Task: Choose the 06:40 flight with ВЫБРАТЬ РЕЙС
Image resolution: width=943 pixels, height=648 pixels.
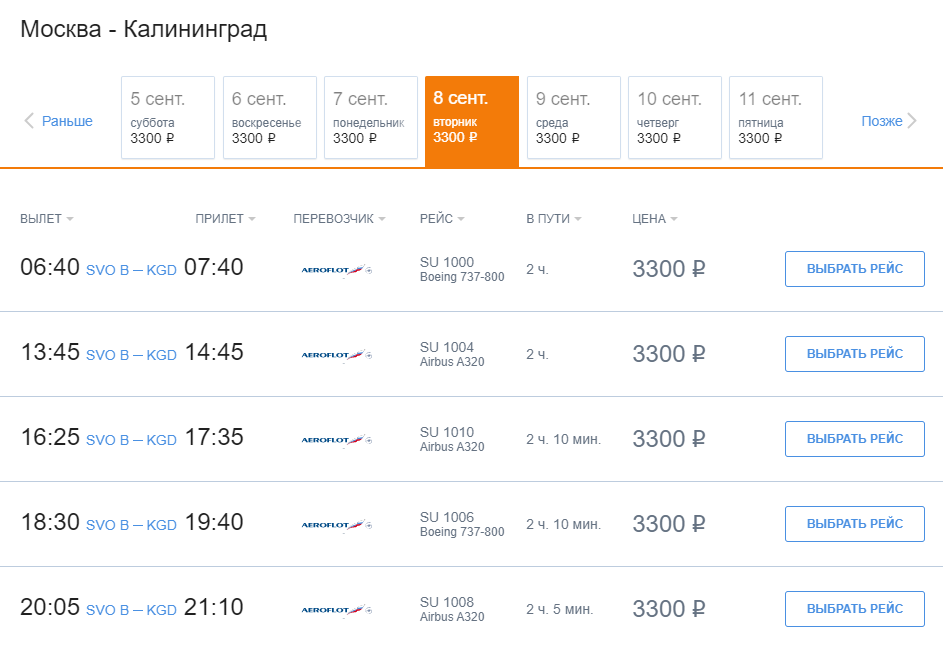Action: 855,269
